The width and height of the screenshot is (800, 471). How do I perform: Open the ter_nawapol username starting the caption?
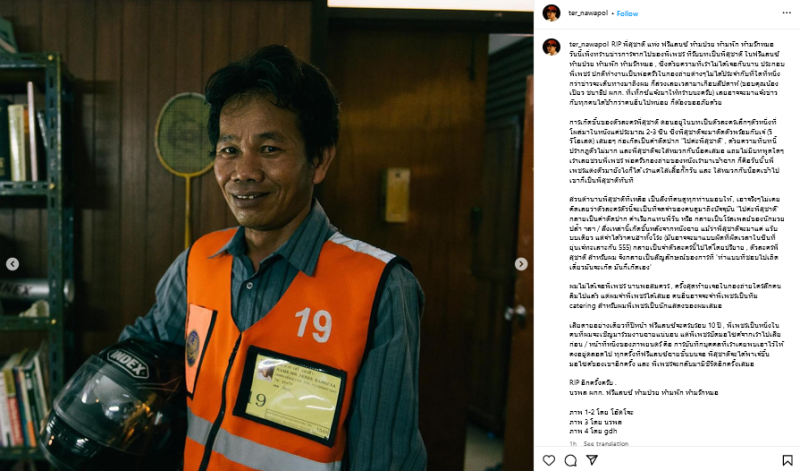pos(589,44)
